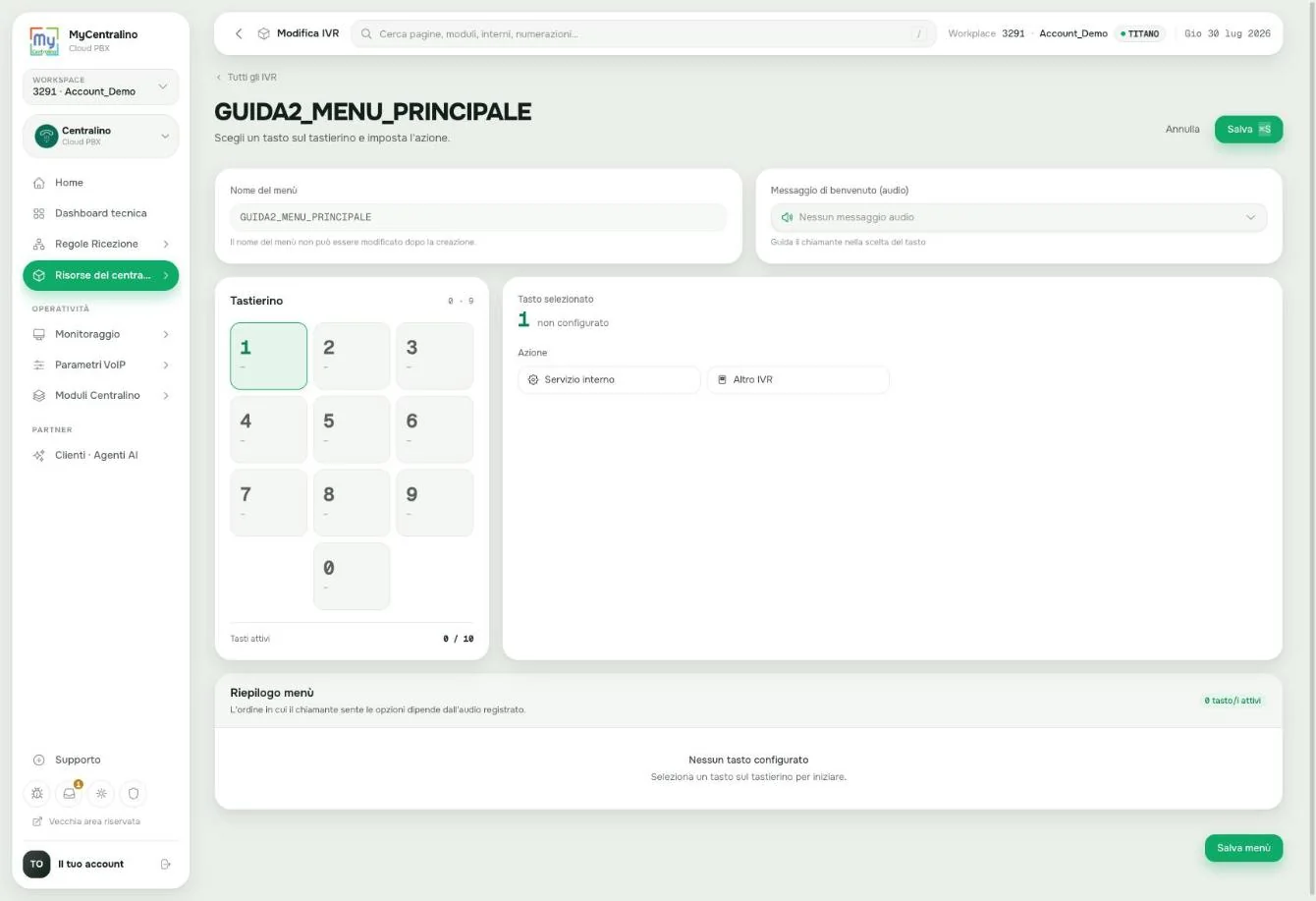Viewport: 1316px width, 901px height.
Task: Click the shield security icon
Action: pos(134,793)
